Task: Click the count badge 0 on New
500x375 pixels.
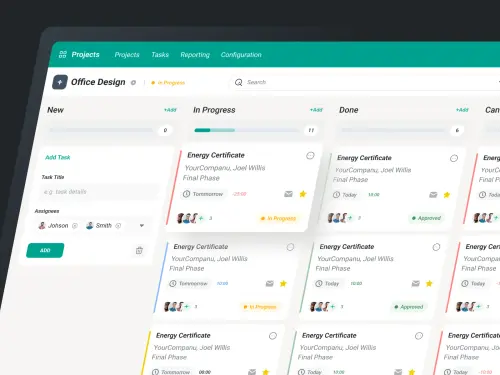Action: [165, 130]
